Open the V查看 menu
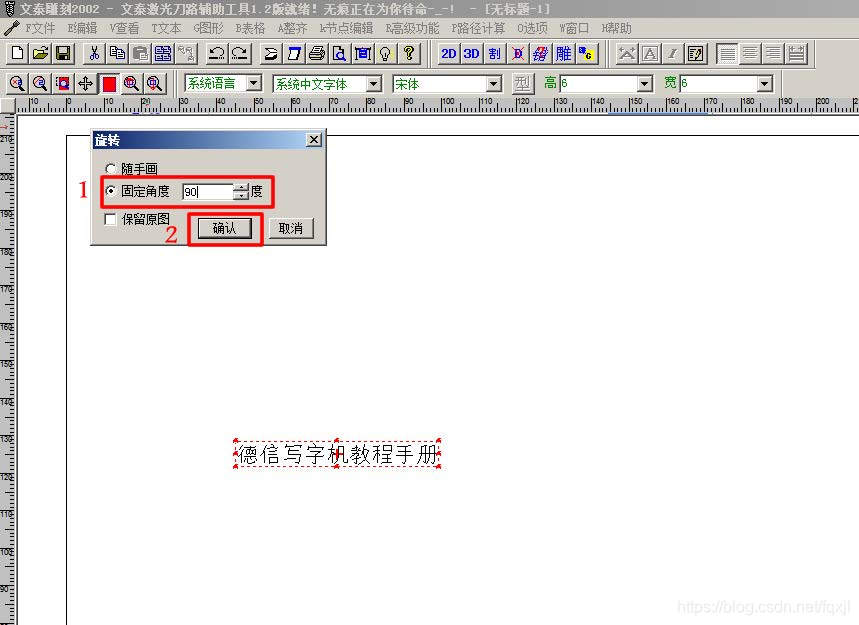The width and height of the screenshot is (859, 625). click(x=124, y=28)
